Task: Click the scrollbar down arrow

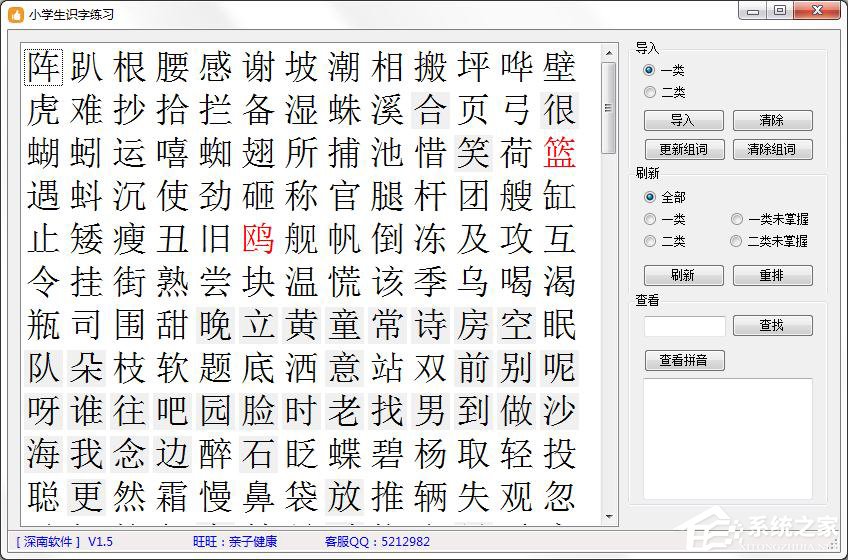Action: (x=608, y=516)
